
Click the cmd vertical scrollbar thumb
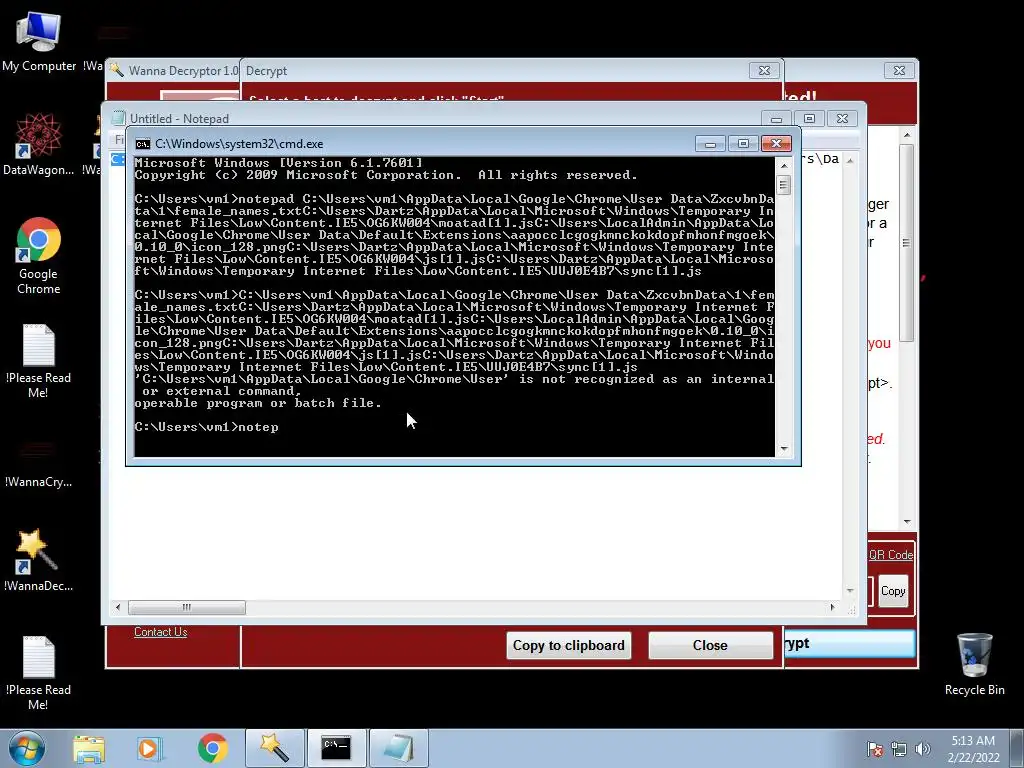pos(784,185)
